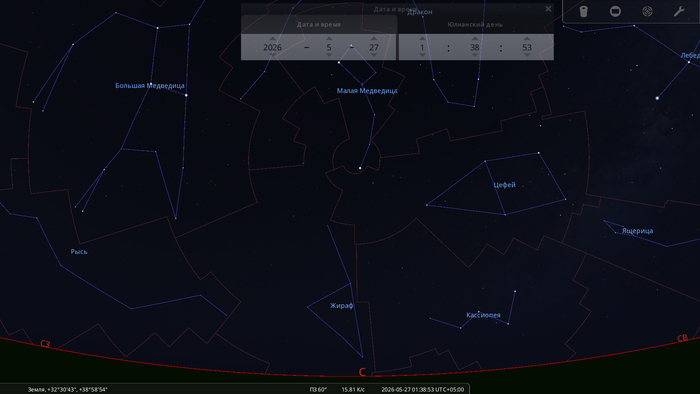Click the Большая Медведица constellation label
The height and width of the screenshot is (394, 700).
[150, 86]
